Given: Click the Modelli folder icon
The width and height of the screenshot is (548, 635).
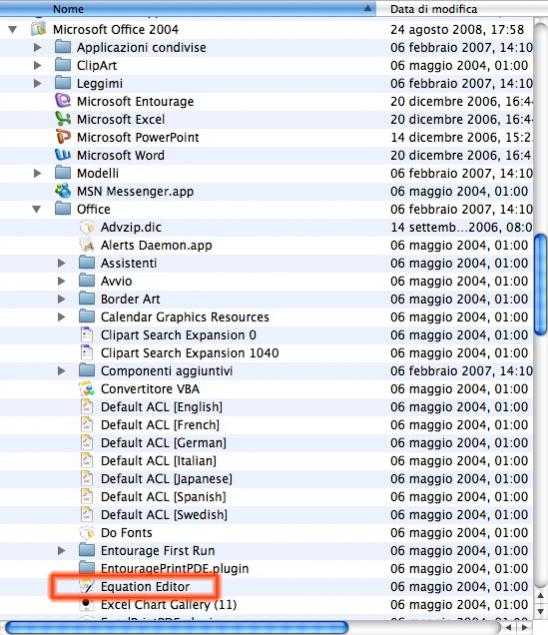Looking at the screenshot, I should 63,173.
